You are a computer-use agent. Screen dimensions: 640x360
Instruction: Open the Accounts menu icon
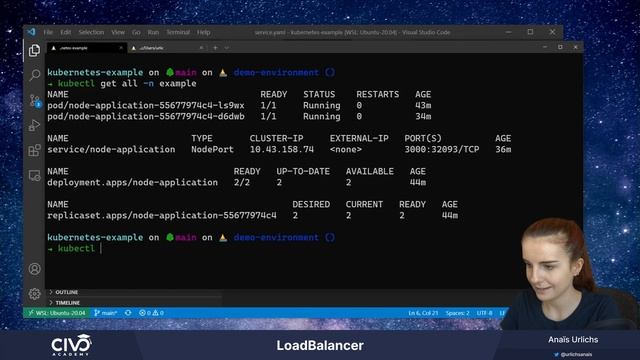(35, 269)
